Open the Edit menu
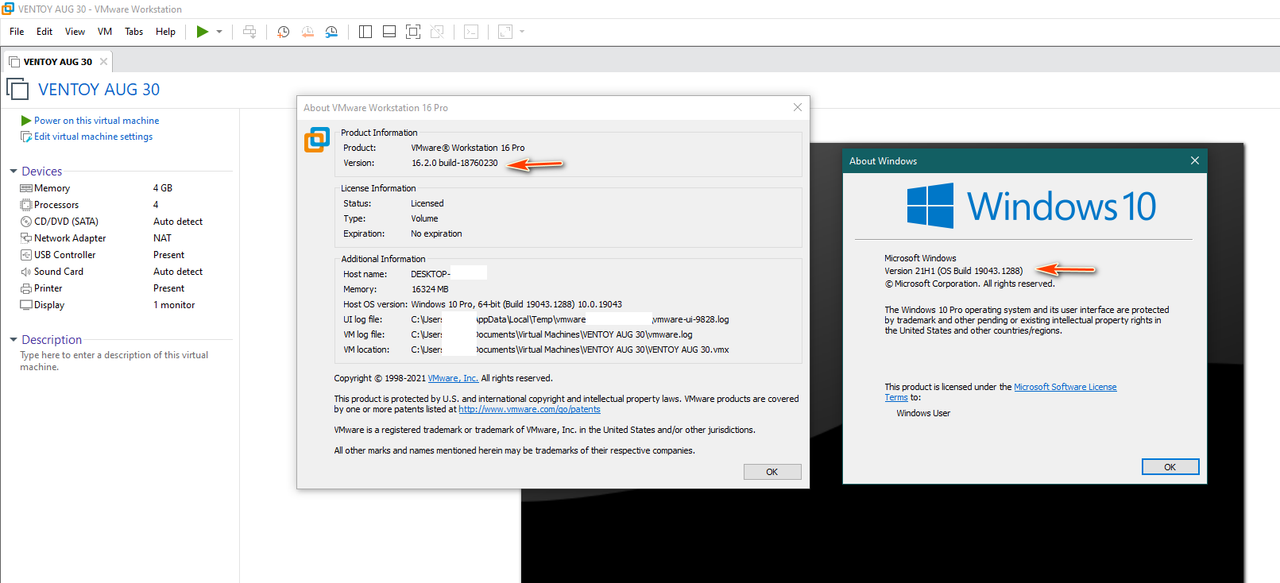 pyautogui.click(x=45, y=32)
